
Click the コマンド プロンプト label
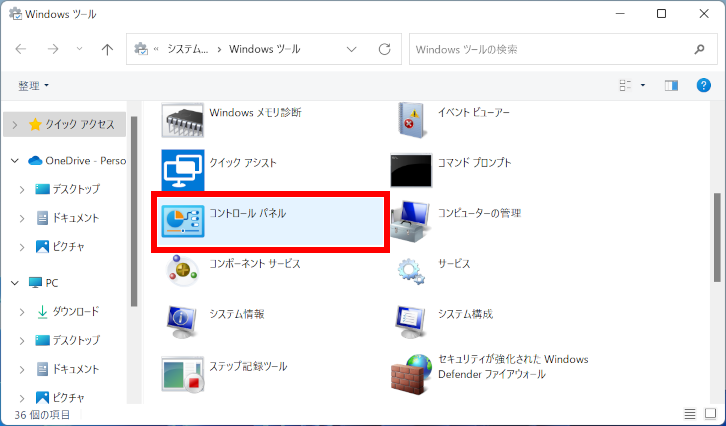[475, 163]
